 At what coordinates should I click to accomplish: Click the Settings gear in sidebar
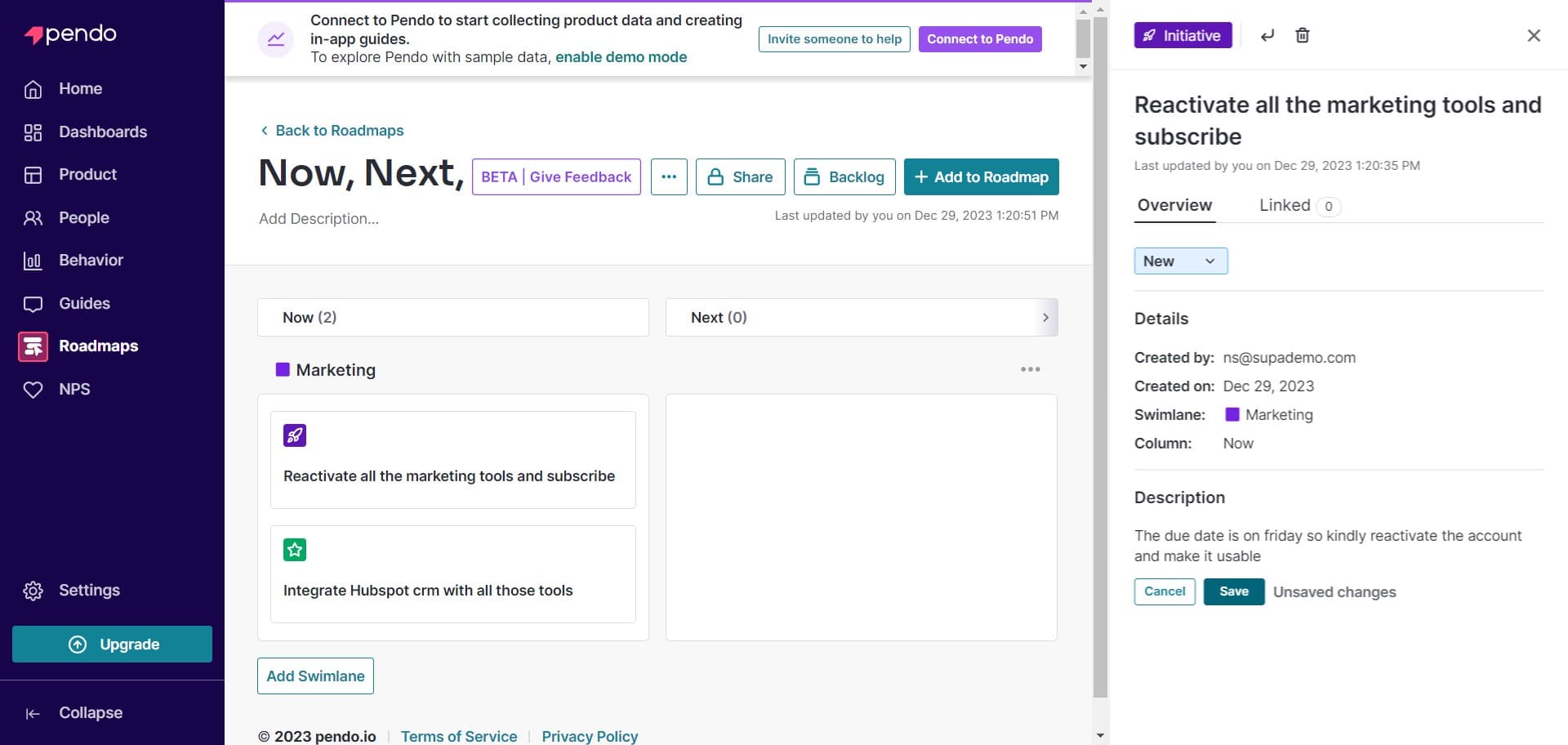(33, 591)
